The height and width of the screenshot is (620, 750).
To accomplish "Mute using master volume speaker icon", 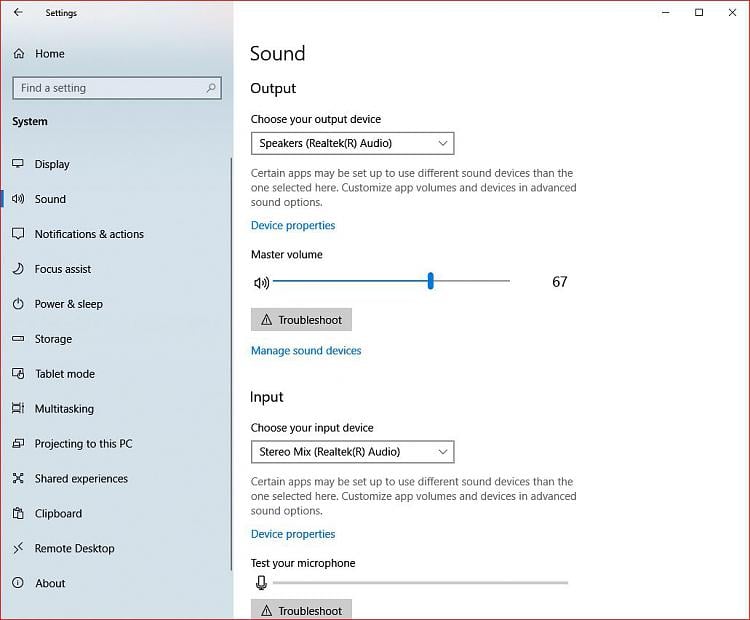I will pyautogui.click(x=261, y=283).
